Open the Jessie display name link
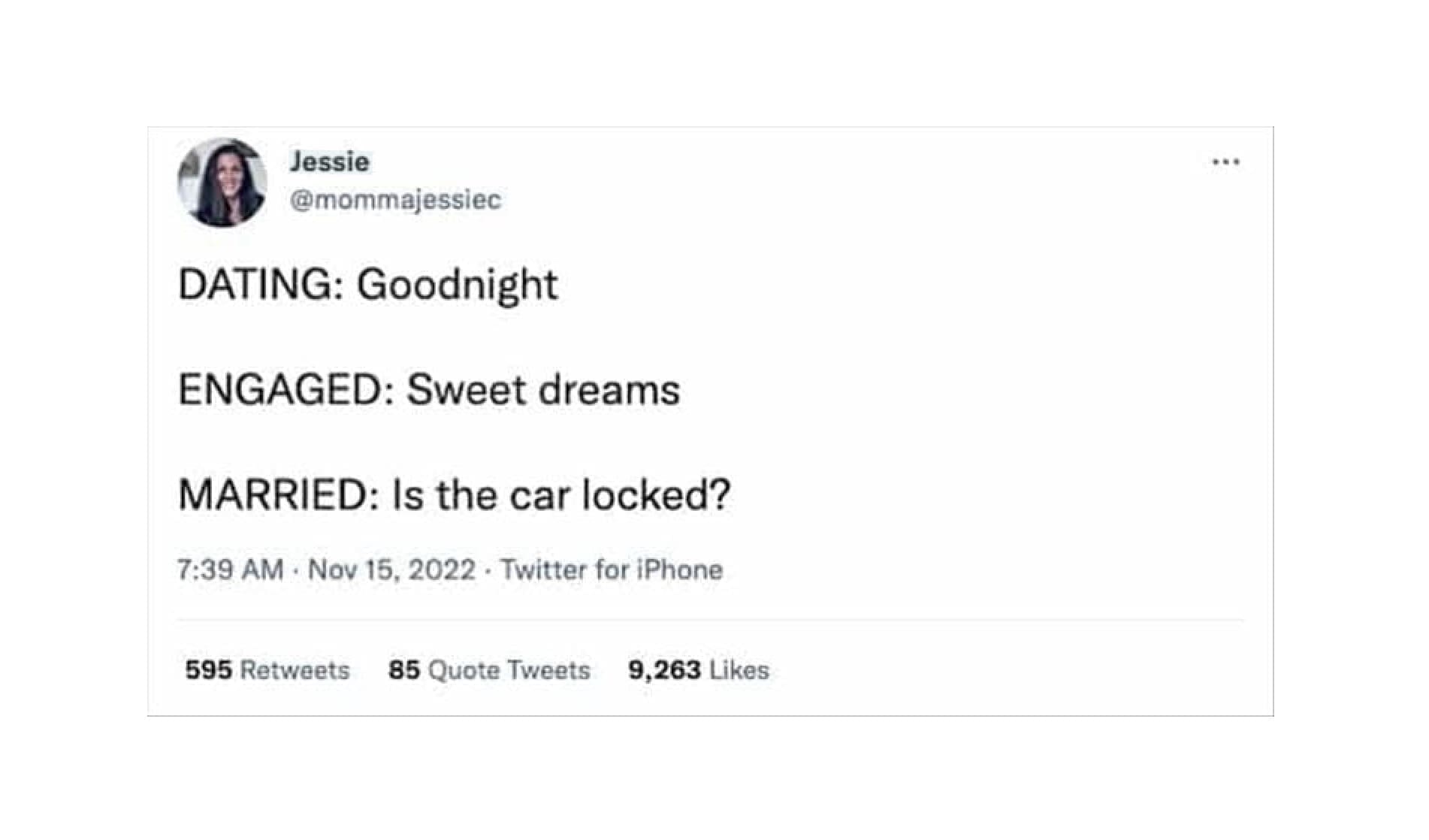The image size is (1429, 840). (x=329, y=162)
